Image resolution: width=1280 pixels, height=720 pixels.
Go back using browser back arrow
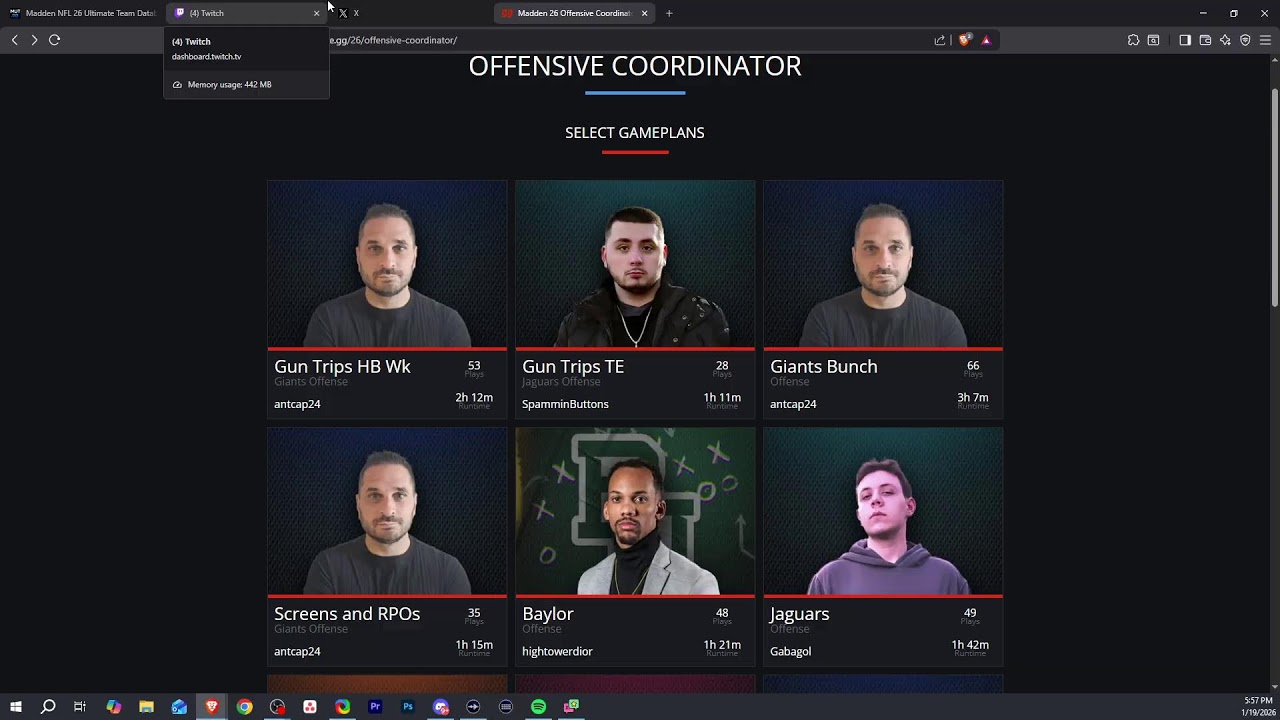coord(14,40)
